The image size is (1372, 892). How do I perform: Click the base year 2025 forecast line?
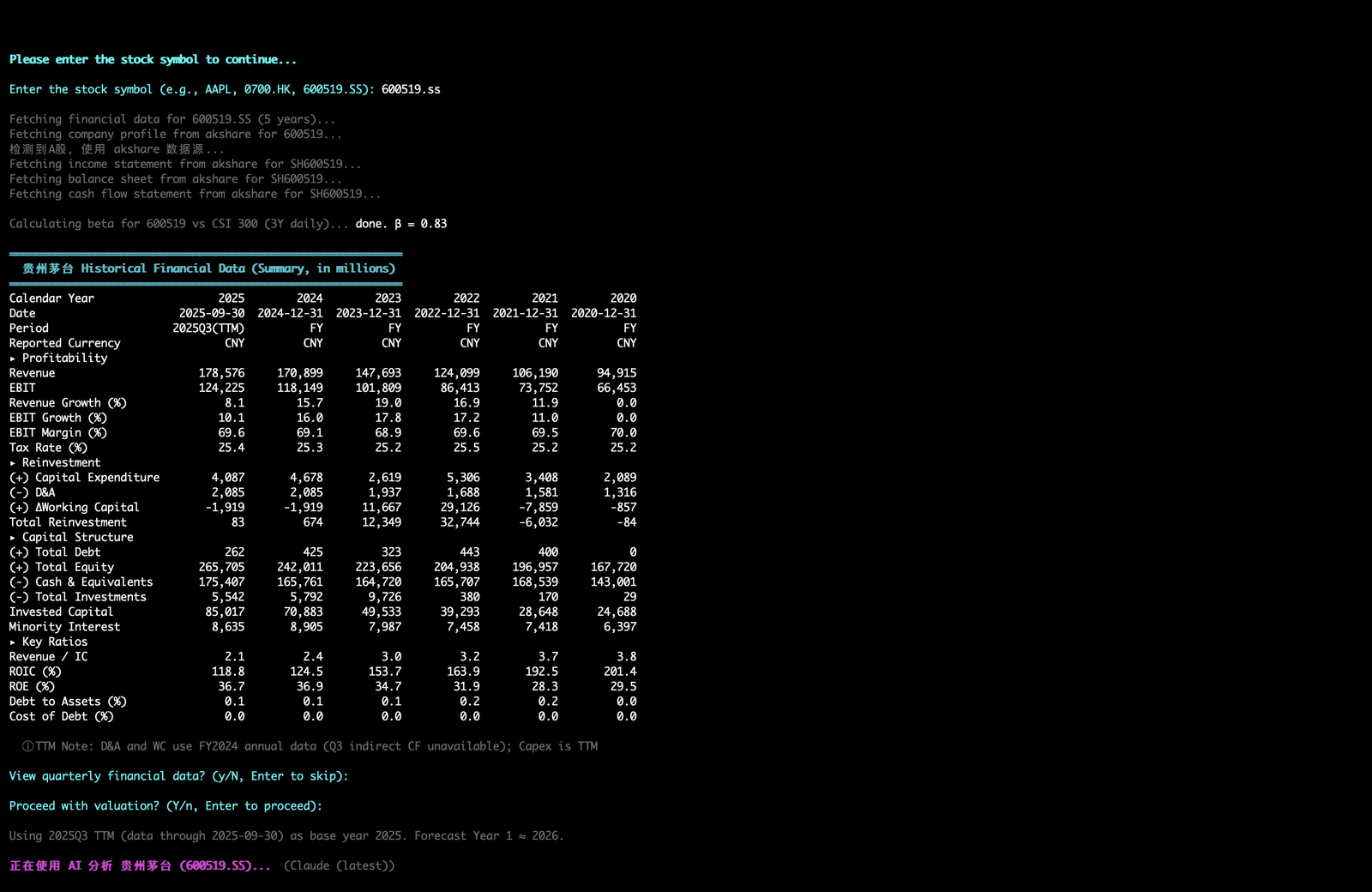pos(286,836)
